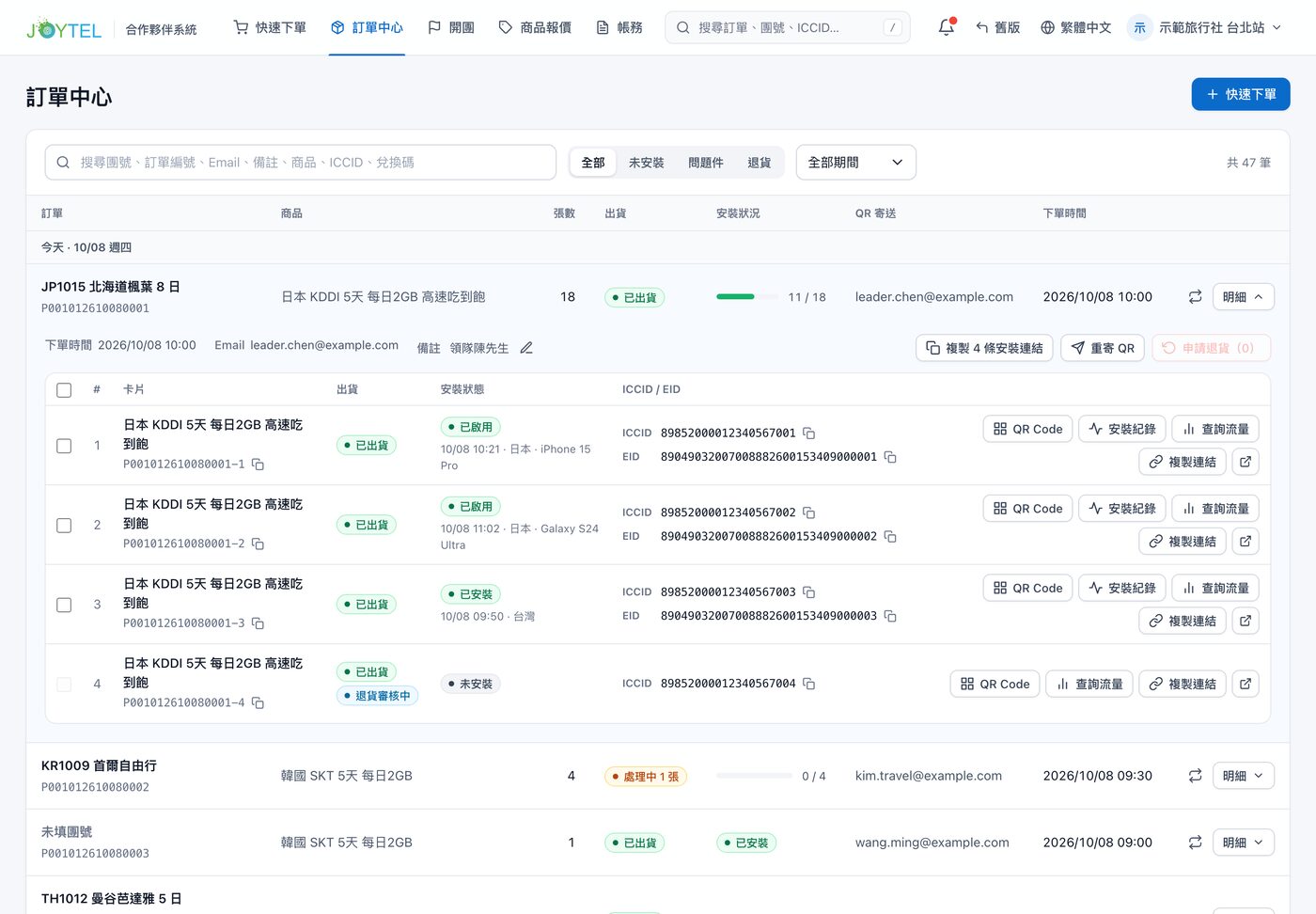The height and width of the screenshot is (914, 1316).
Task: Click resend icon for KR1009 order
Action: (1195, 776)
